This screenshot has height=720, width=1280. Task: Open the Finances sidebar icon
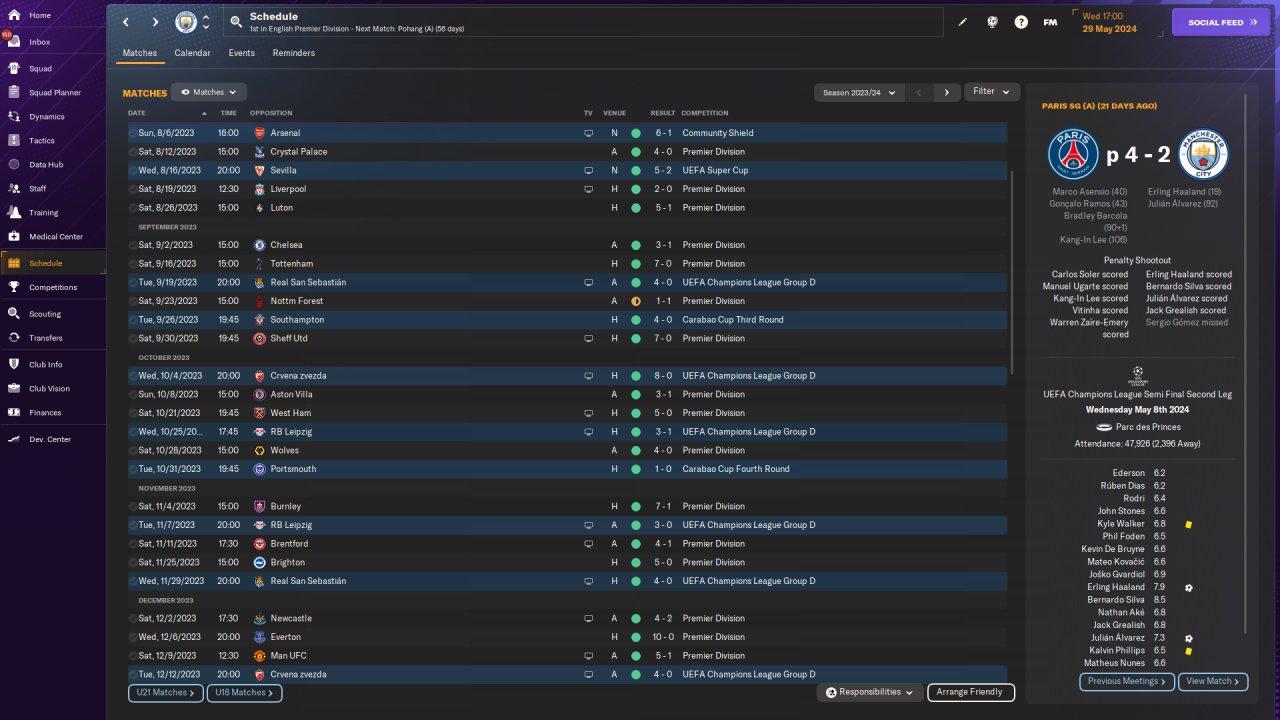14,413
